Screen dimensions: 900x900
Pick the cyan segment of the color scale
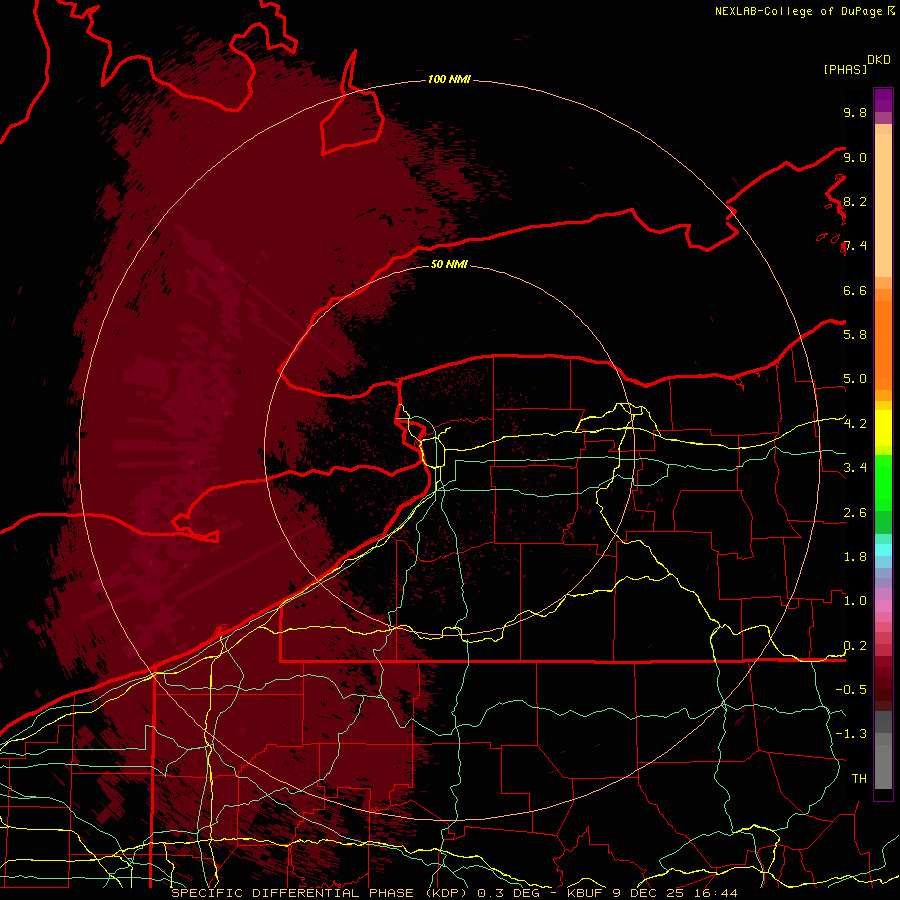pos(883,549)
